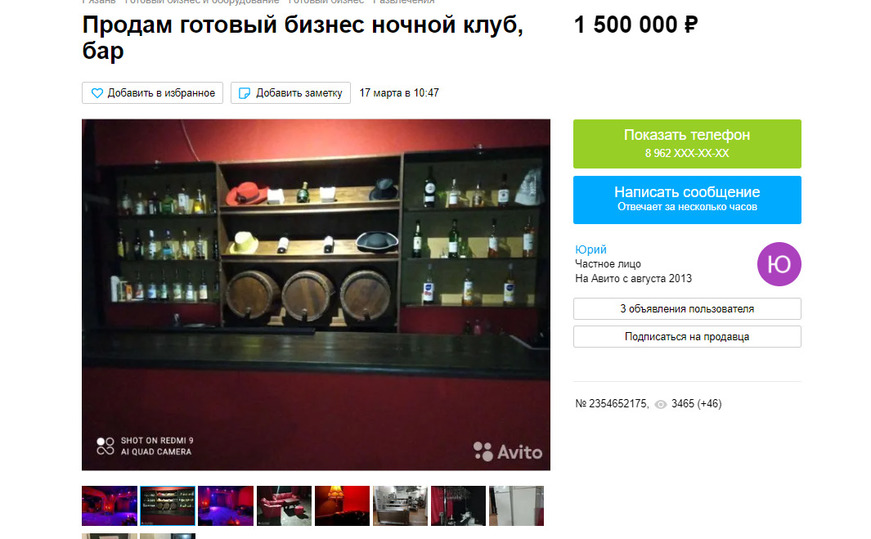Click Написать сообщение blue button
Viewport: 871px width, 539px height.
(687, 200)
